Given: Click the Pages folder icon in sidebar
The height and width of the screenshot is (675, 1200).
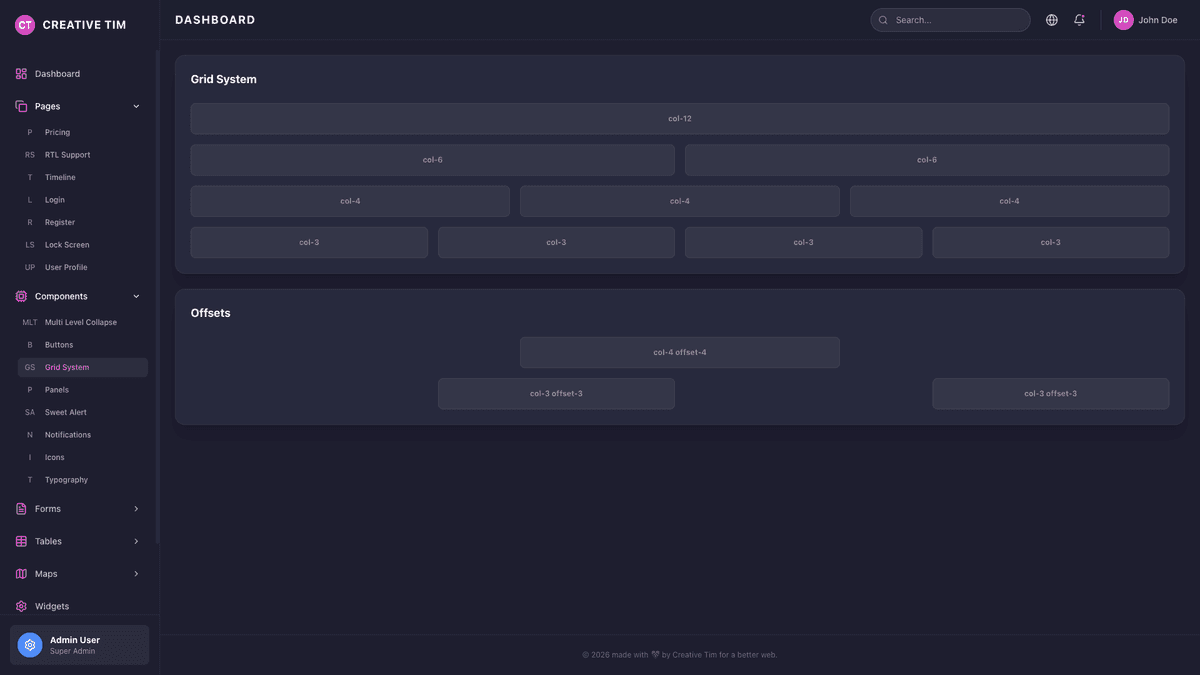Looking at the screenshot, I should (x=19, y=105).
